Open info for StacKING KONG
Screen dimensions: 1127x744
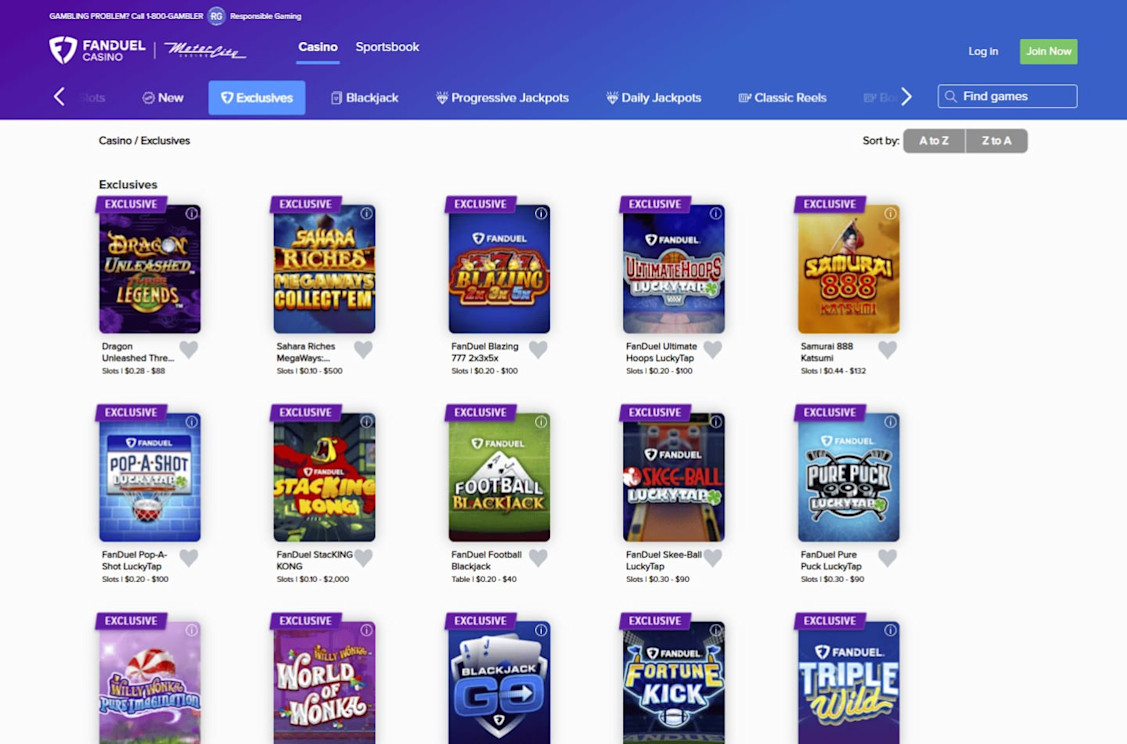pyautogui.click(x=366, y=422)
